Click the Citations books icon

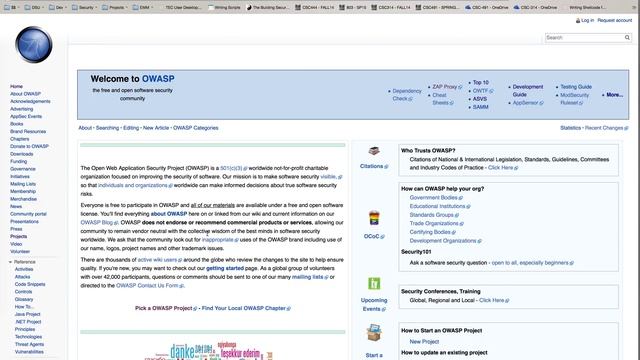click(x=374, y=151)
